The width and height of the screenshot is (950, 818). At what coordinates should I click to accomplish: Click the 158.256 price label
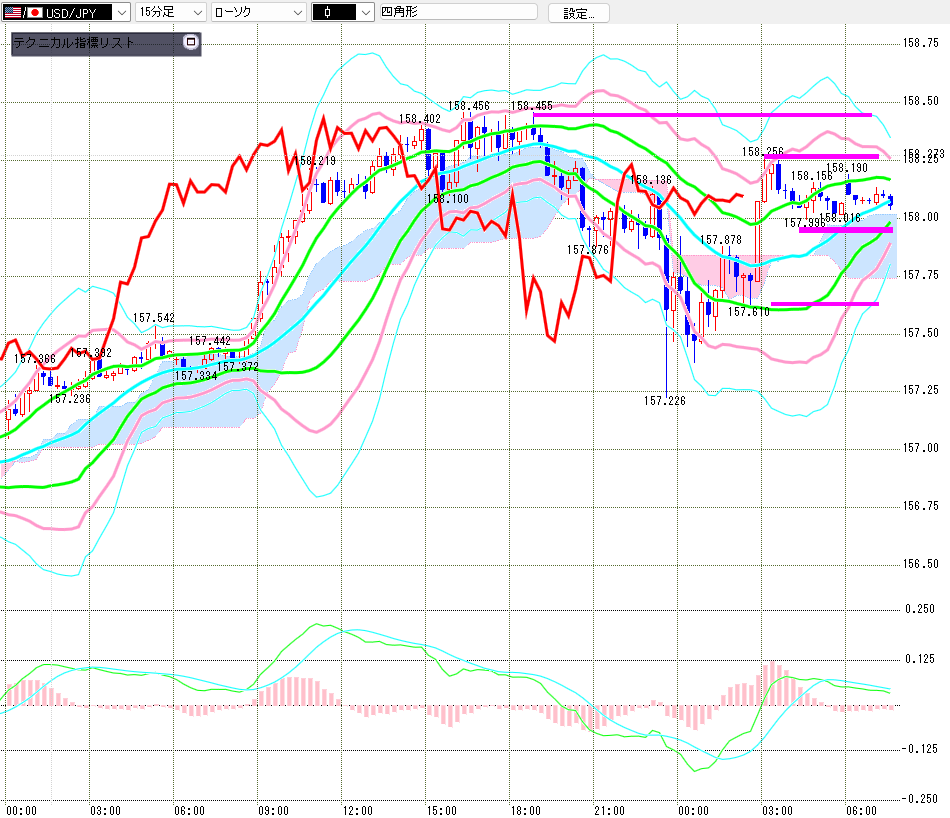[x=763, y=151]
